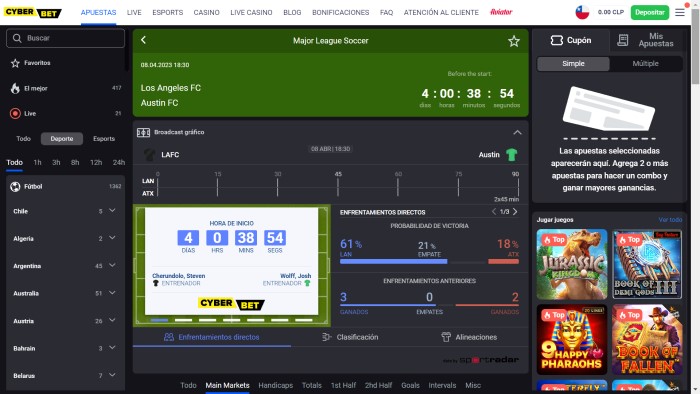Expand the Australia leagues list

pyautogui.click(x=112, y=293)
